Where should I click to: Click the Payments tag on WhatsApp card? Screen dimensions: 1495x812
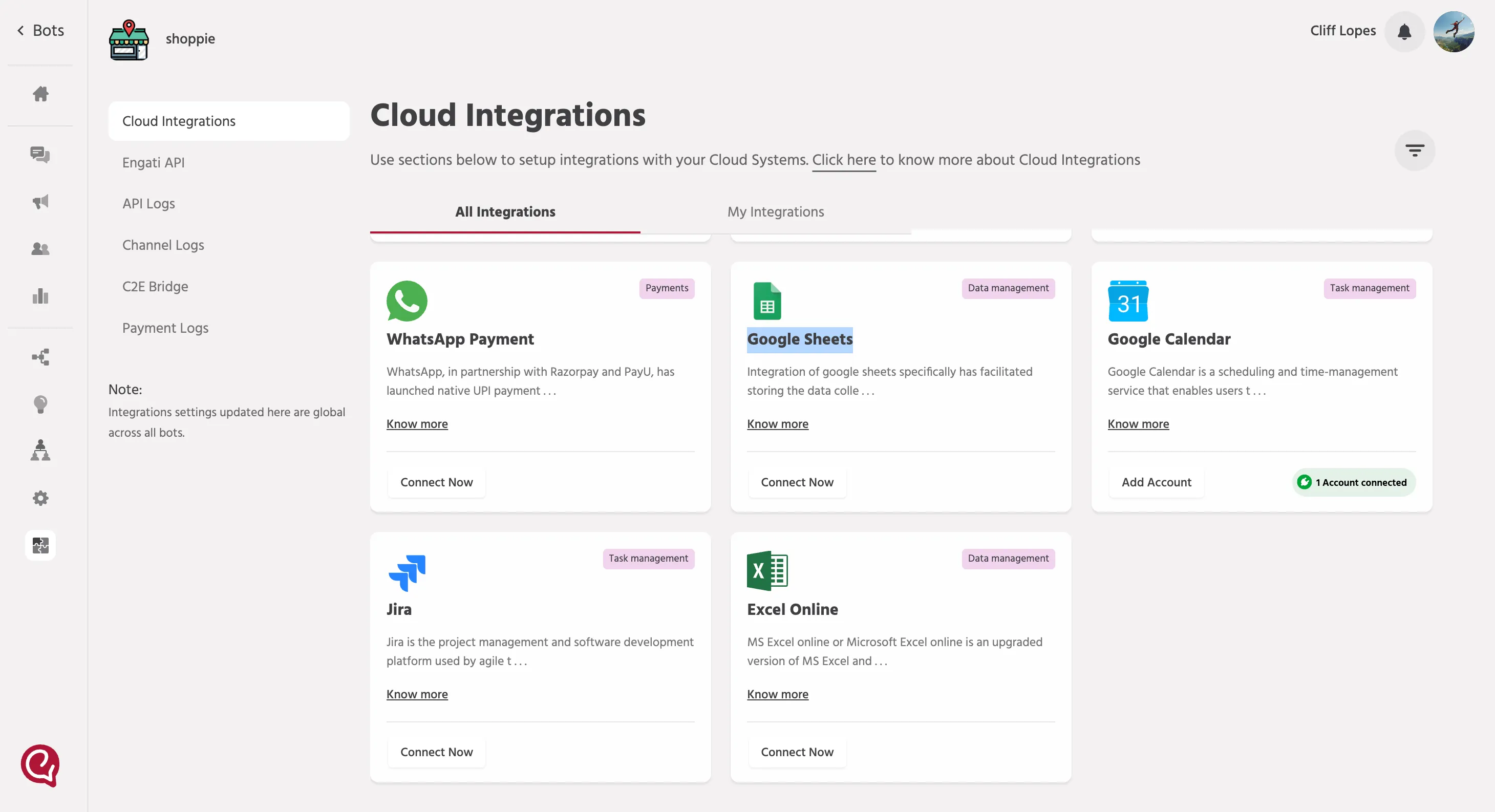click(666, 288)
